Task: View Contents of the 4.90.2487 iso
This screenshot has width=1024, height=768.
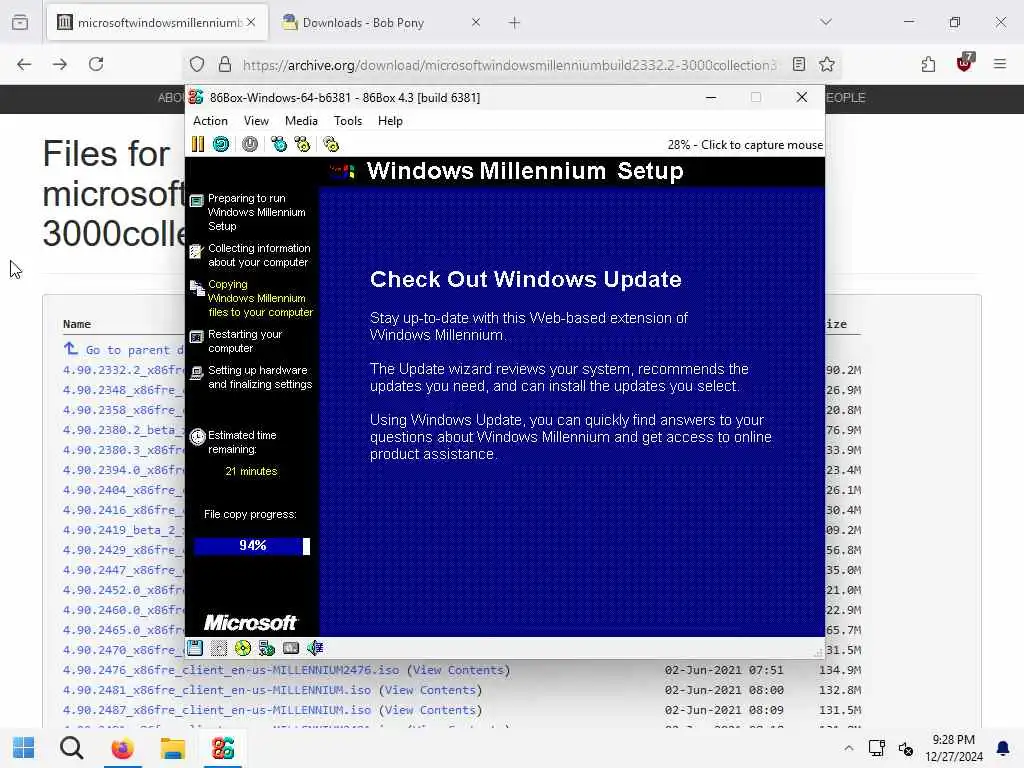Action: click(430, 711)
